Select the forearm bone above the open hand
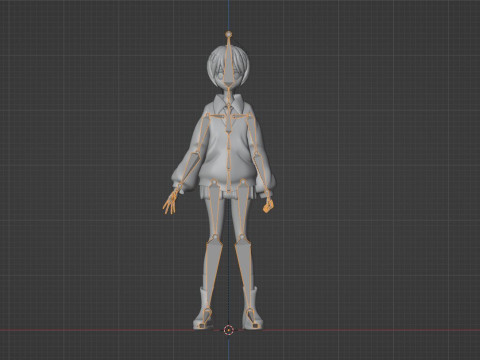The image size is (480, 360). (188, 169)
